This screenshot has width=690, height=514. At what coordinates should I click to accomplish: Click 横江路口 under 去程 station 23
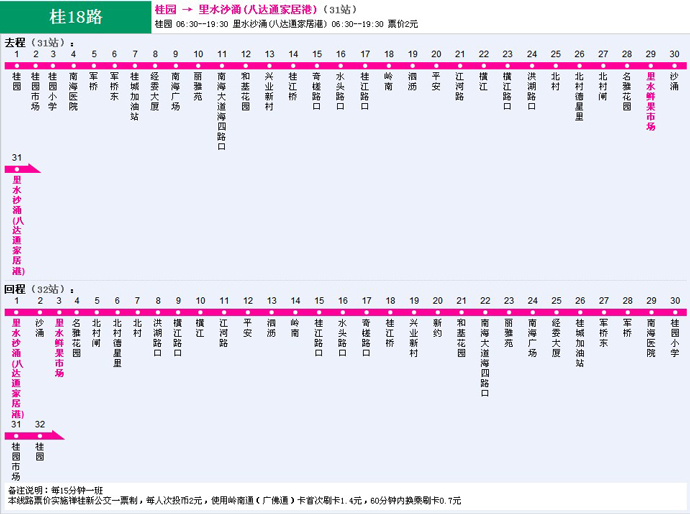(x=507, y=91)
